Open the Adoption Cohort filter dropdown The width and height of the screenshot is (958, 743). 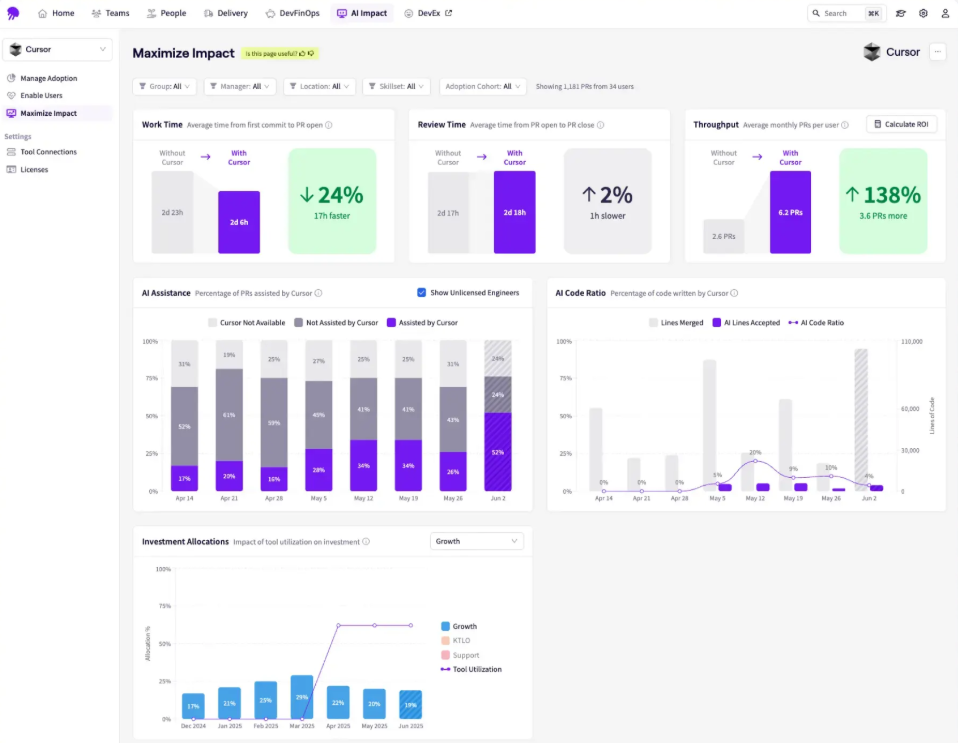click(x=482, y=87)
